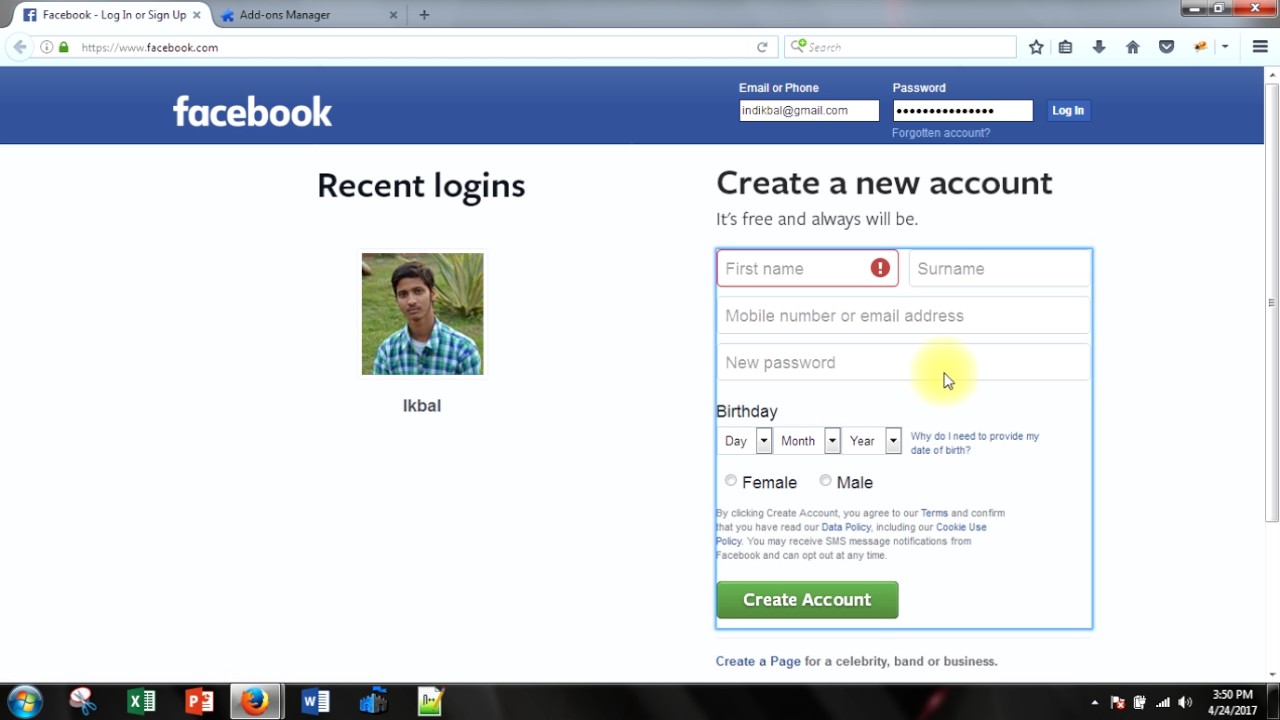Select Ikbal recent login photo
1280x720 pixels.
(x=422, y=314)
